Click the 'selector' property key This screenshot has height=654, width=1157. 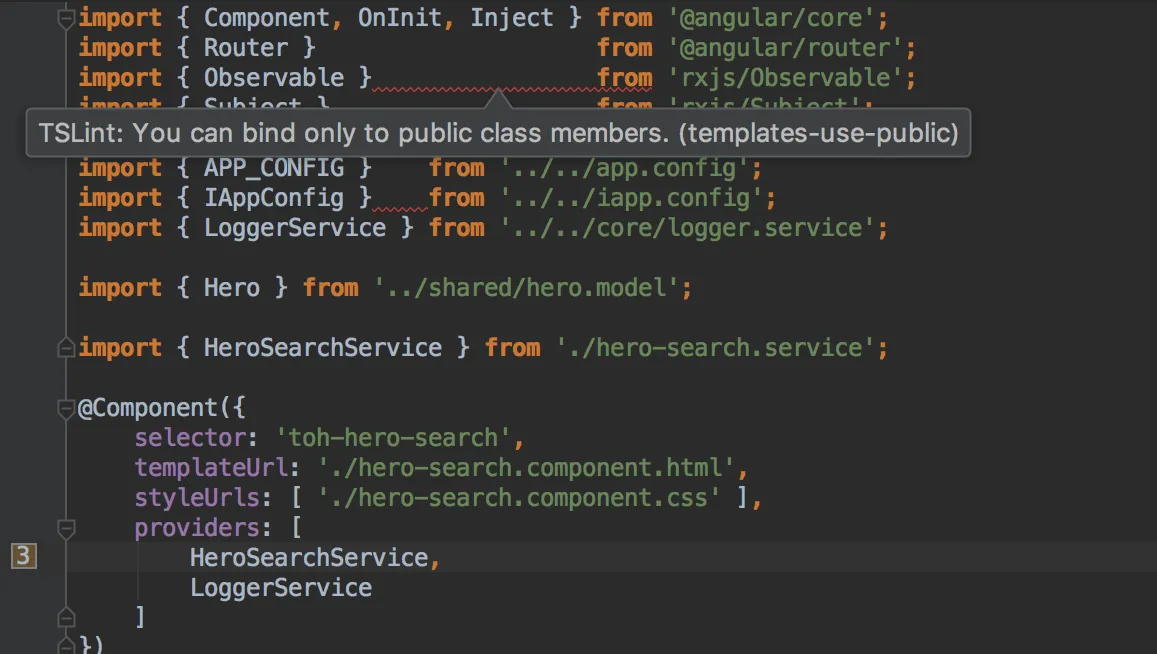(x=190, y=438)
